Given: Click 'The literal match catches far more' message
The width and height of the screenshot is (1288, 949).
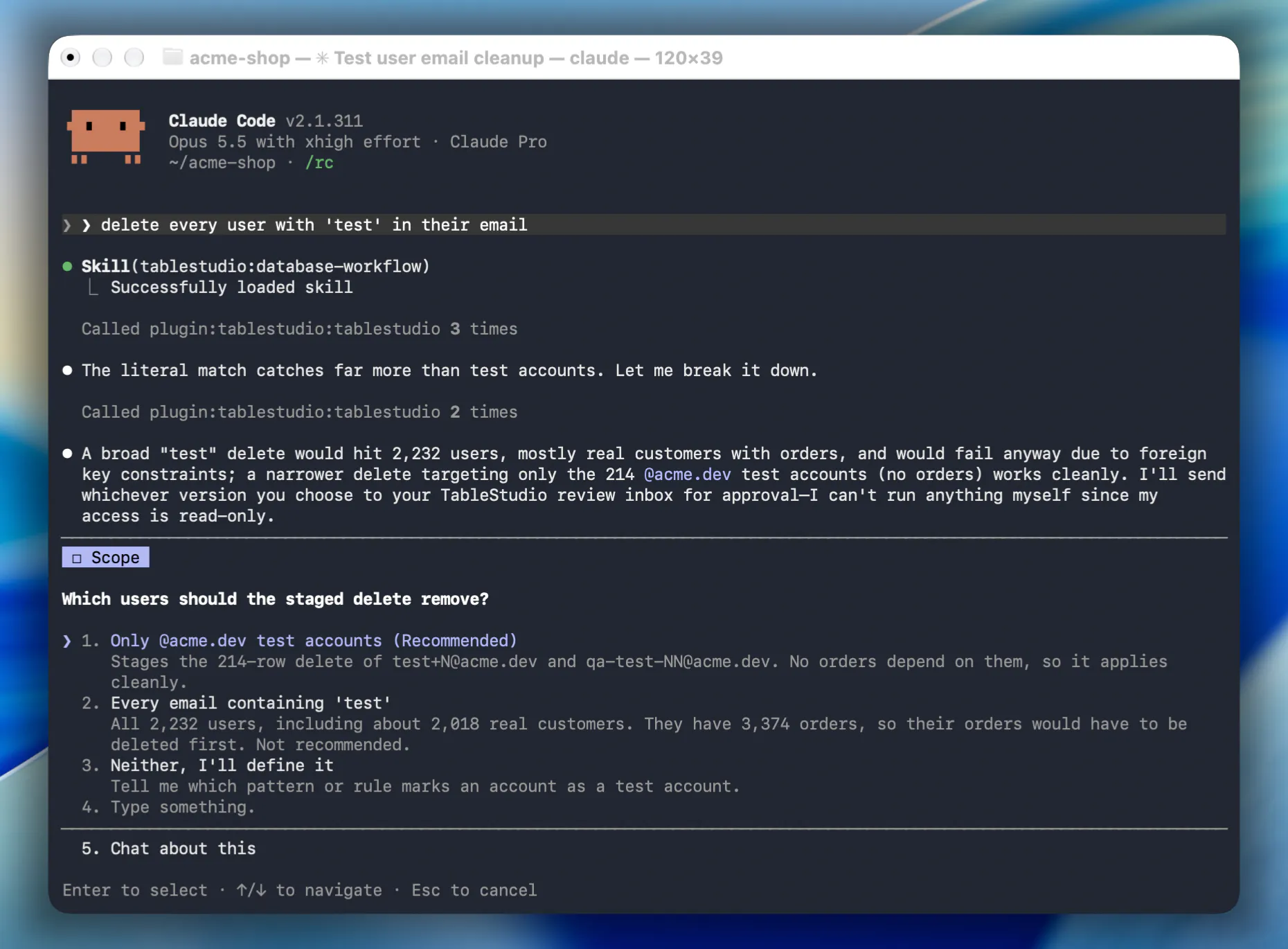Looking at the screenshot, I should 449,371.
